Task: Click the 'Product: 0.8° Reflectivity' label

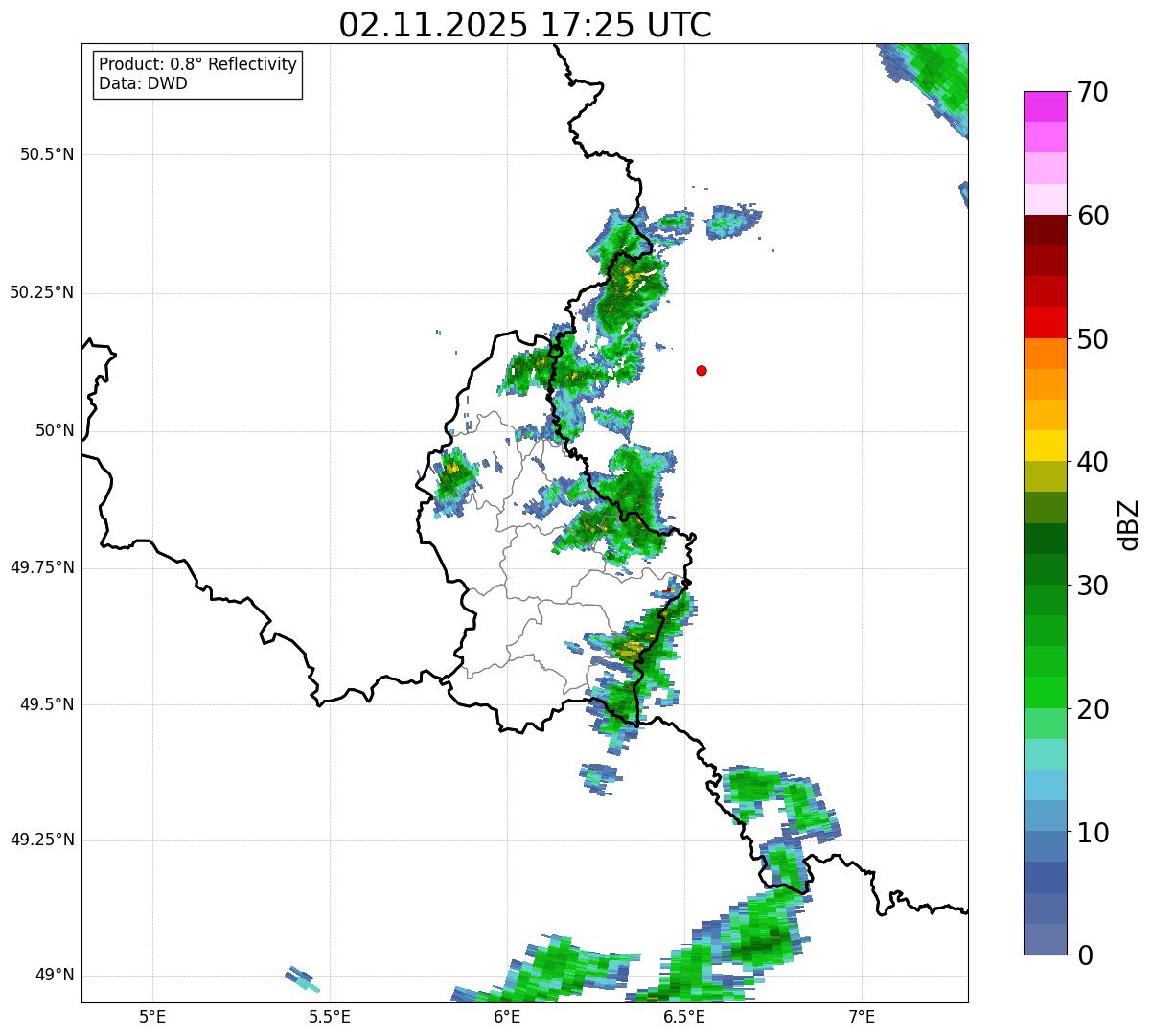Action: coord(198,64)
